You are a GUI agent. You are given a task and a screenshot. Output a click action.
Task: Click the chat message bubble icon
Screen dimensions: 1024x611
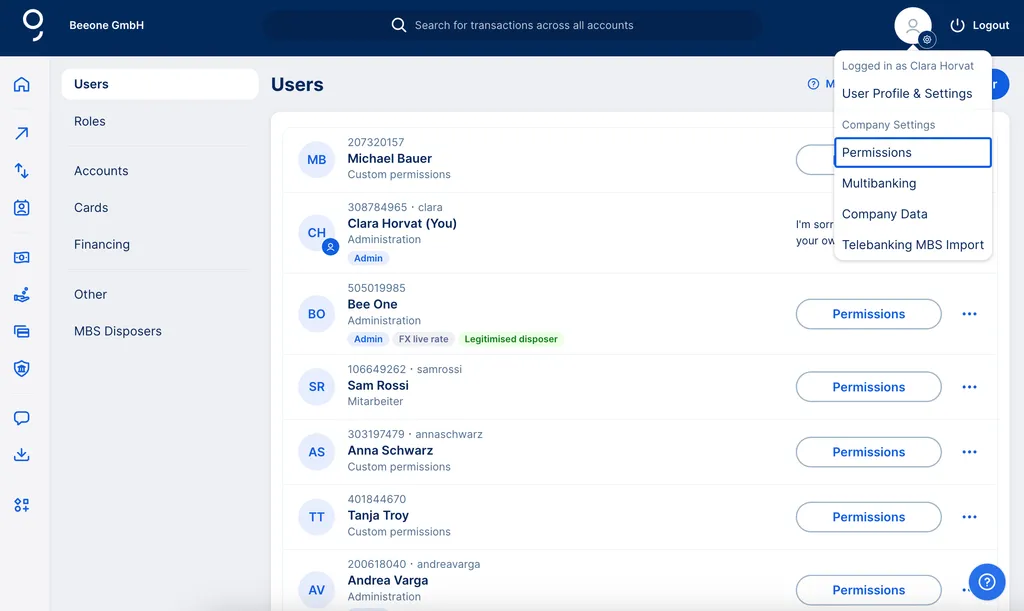point(21,418)
